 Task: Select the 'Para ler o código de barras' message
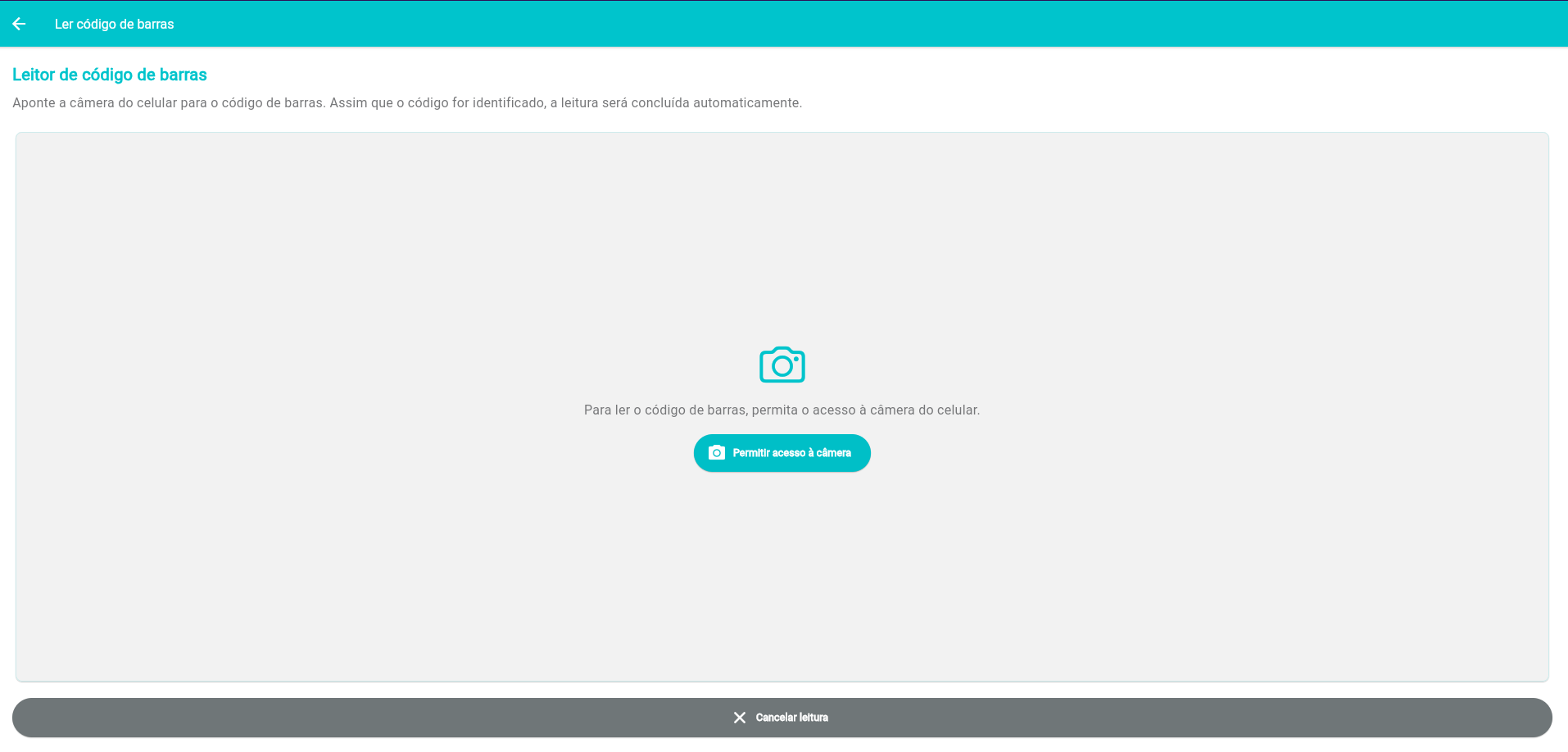(782, 410)
